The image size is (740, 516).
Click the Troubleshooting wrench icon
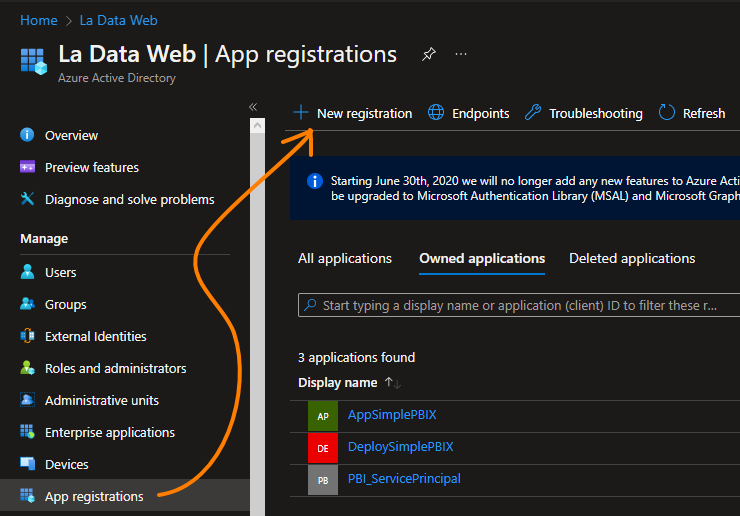533,113
